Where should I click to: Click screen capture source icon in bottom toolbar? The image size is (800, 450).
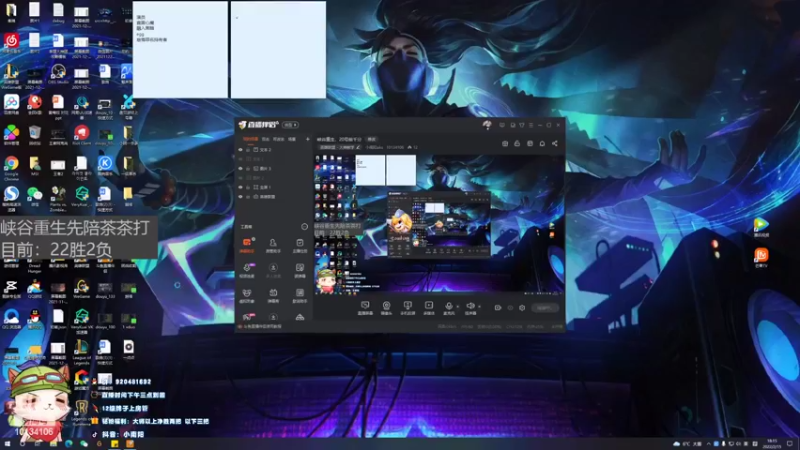point(365,306)
